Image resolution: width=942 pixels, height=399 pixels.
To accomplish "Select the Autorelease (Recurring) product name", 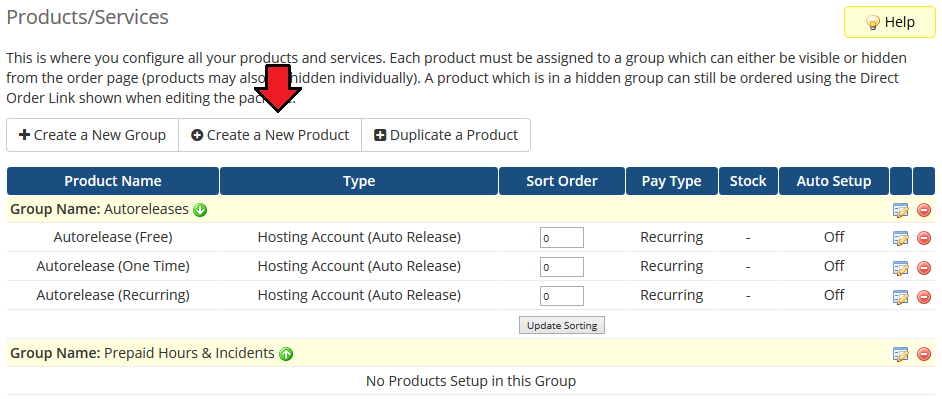I will pyautogui.click(x=113, y=295).
